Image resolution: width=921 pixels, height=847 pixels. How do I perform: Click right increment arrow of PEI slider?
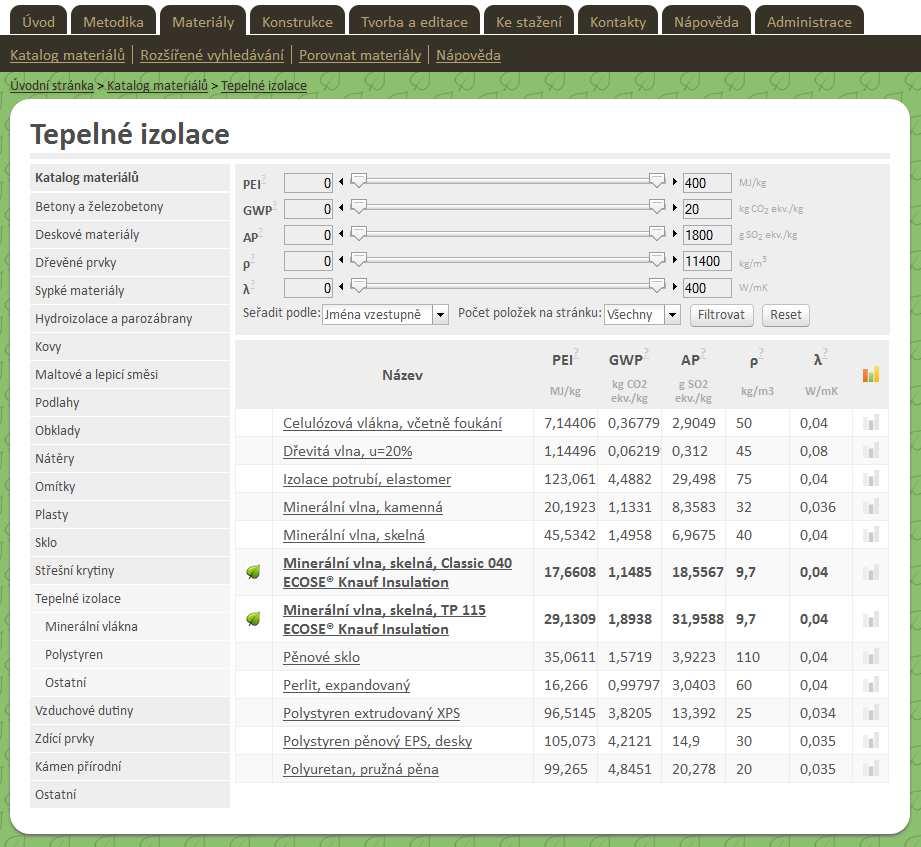674,182
